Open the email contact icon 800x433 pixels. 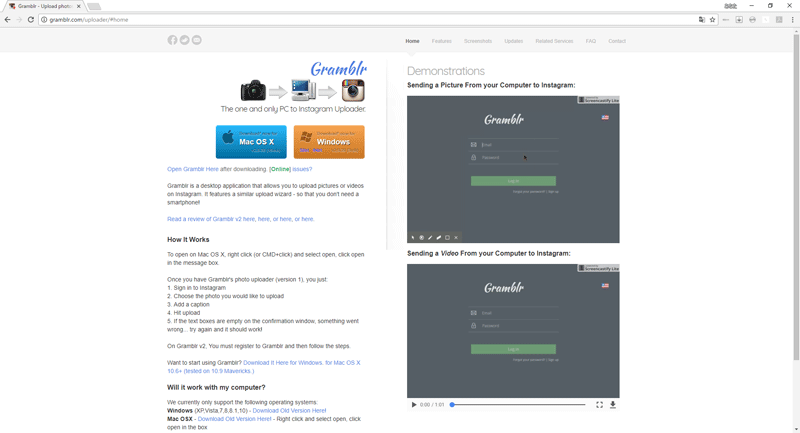pos(196,40)
